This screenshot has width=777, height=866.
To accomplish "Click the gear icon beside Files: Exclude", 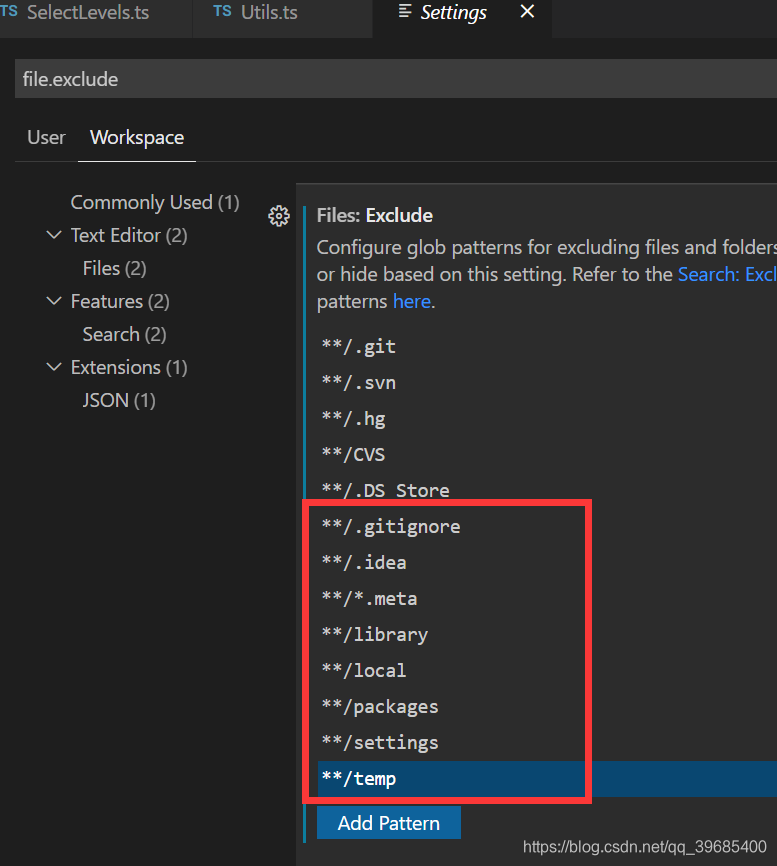I will [x=279, y=216].
